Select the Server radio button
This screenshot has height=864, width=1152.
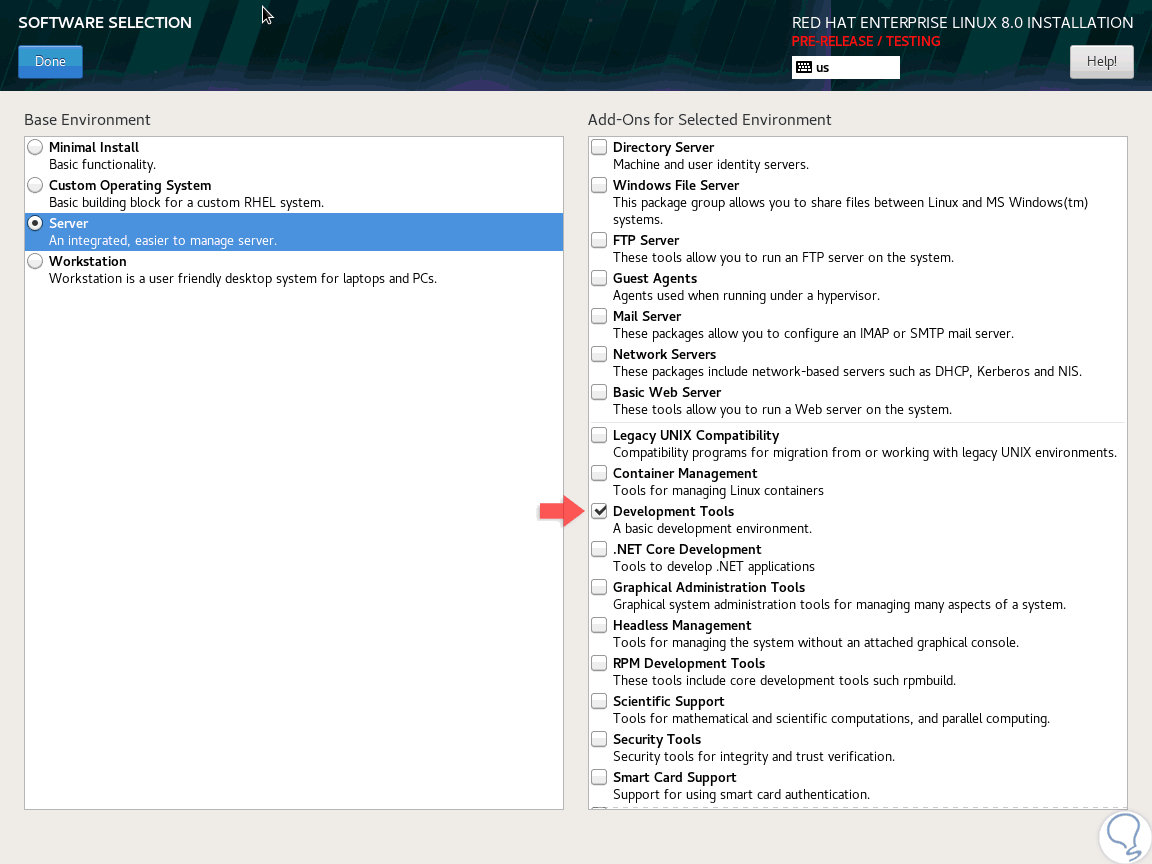click(35, 223)
